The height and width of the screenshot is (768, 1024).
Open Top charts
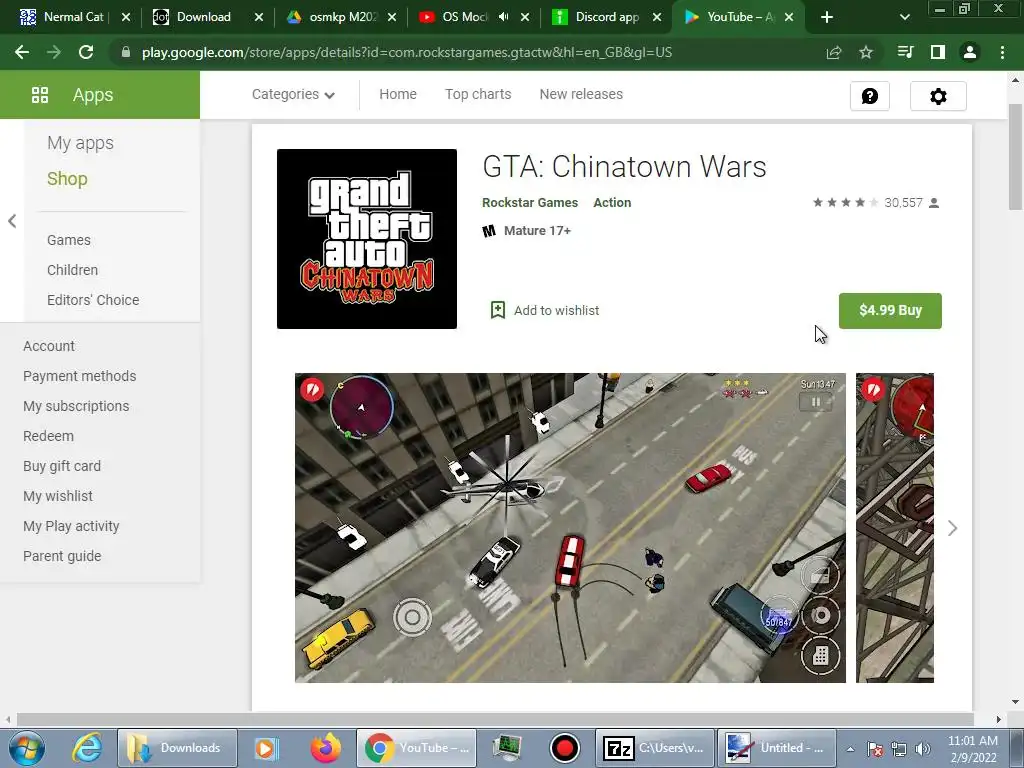click(x=478, y=95)
